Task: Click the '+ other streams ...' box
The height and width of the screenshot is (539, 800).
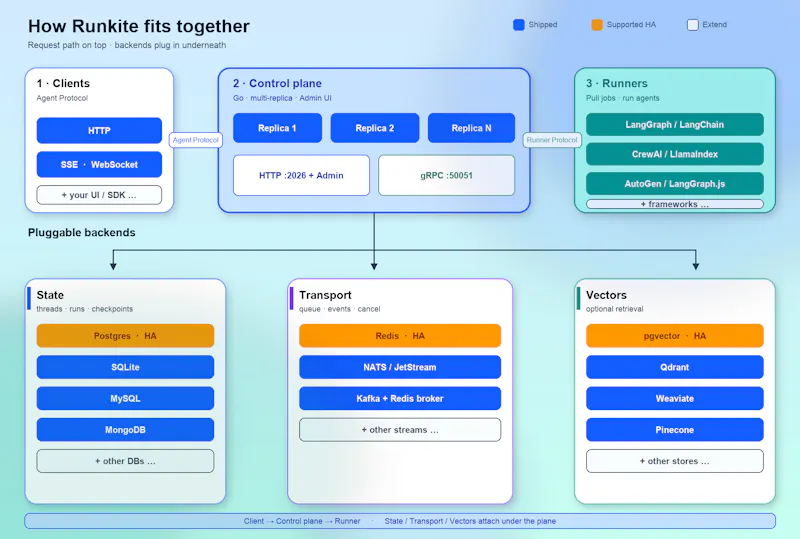Action: 400,430
